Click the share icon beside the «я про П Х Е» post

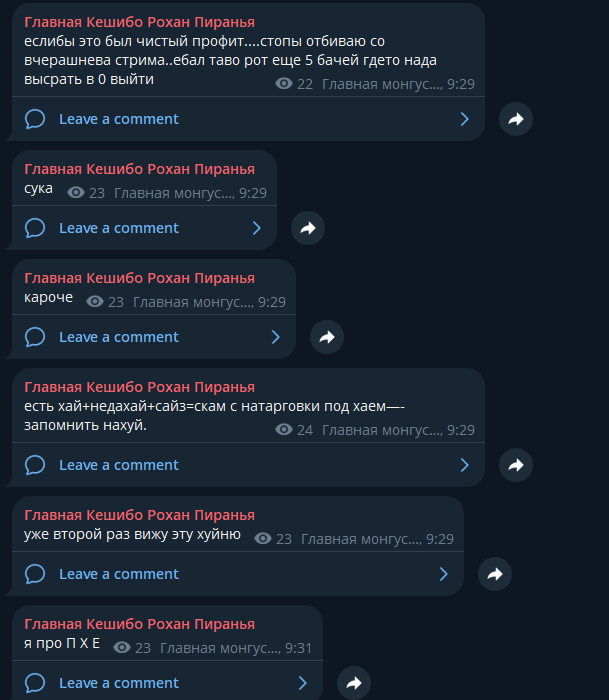pos(354,683)
